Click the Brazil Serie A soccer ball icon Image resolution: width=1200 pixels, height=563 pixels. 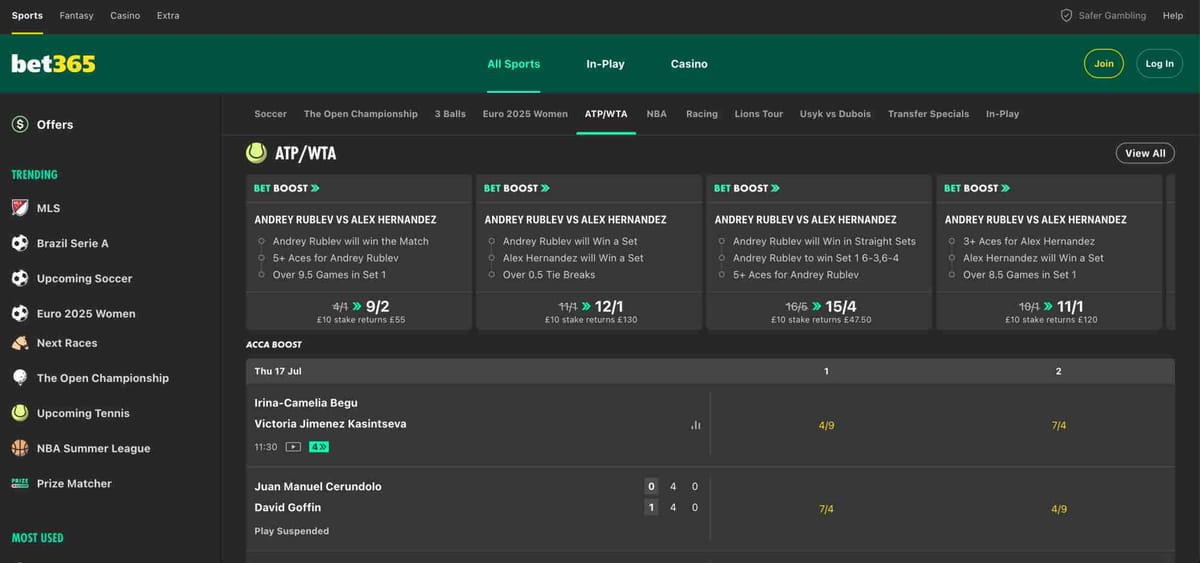[x=20, y=243]
